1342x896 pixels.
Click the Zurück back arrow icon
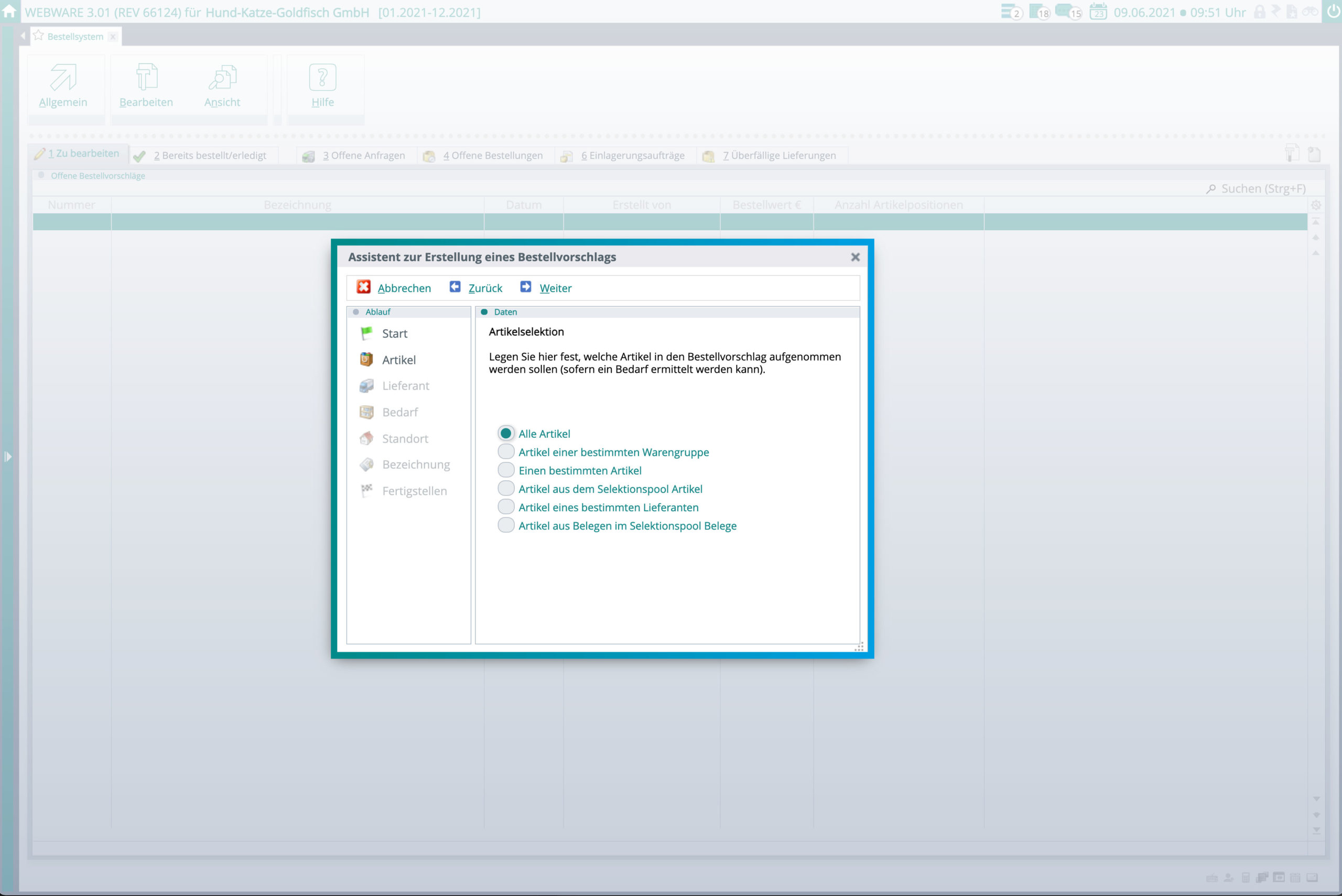point(455,287)
